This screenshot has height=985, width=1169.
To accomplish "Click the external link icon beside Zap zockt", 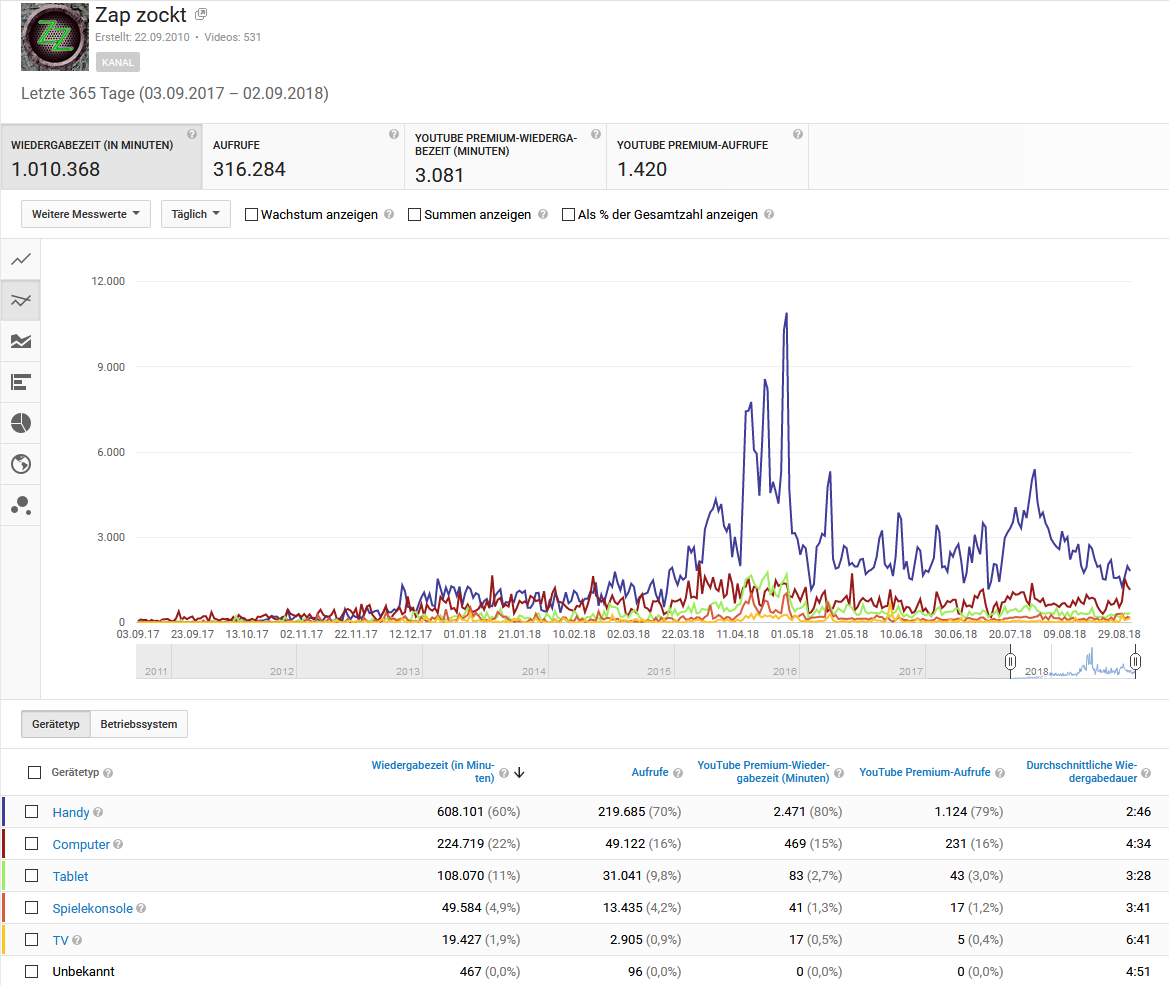I will click(201, 14).
